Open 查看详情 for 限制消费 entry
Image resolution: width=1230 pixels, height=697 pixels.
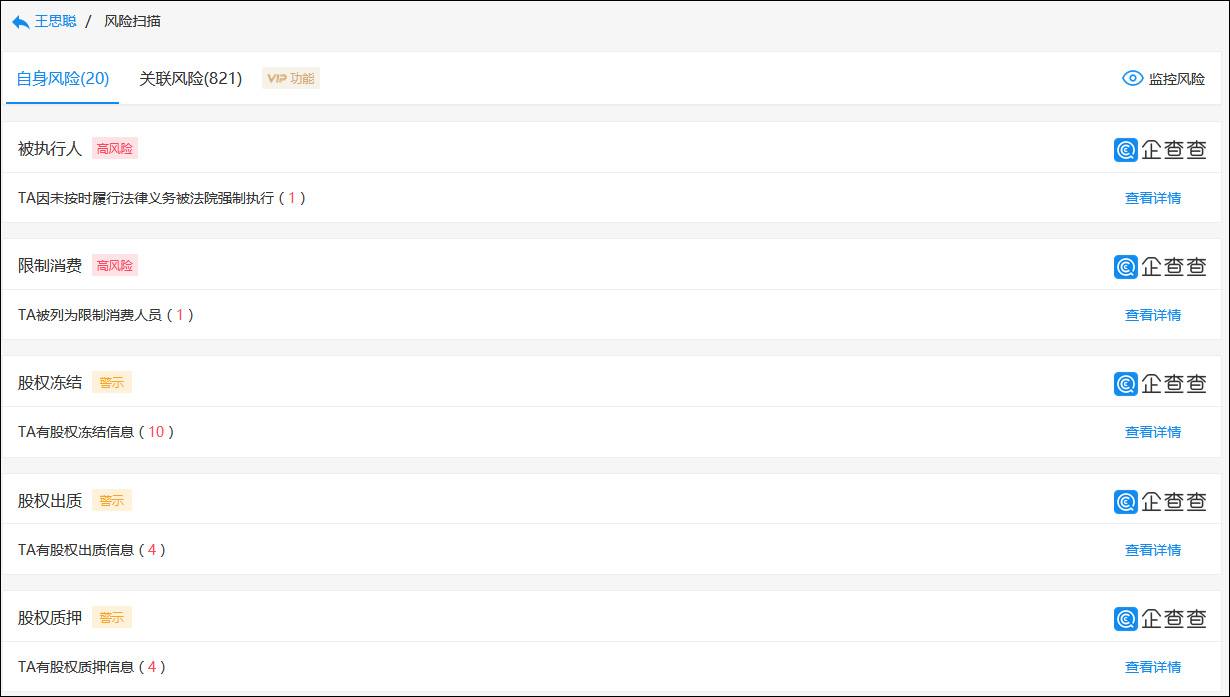click(1152, 315)
